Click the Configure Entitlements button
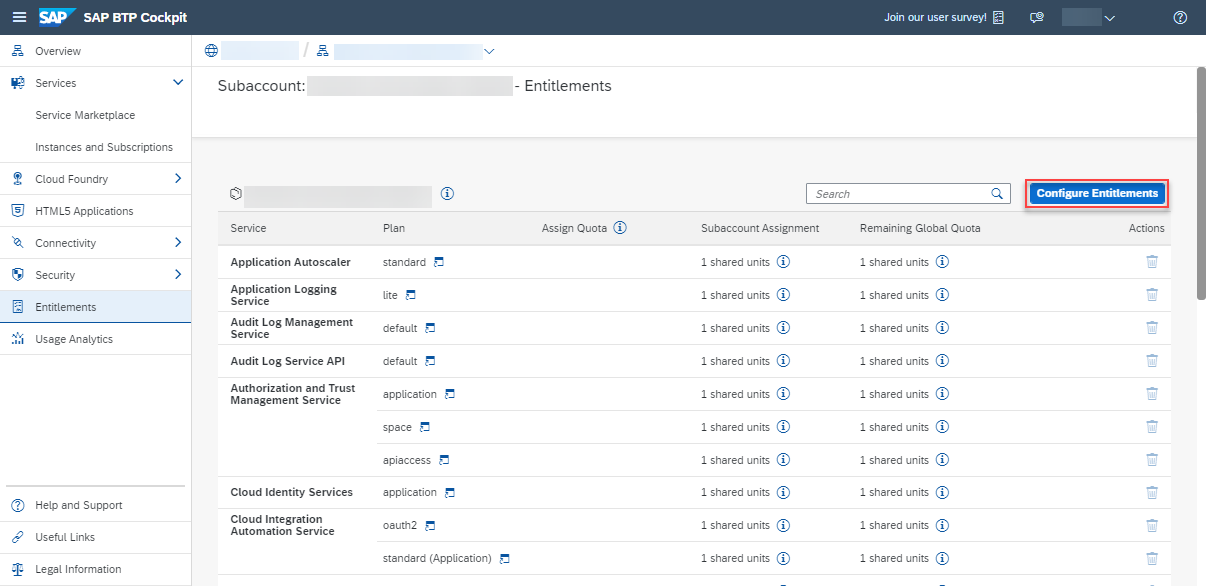The width and height of the screenshot is (1206, 586). pyautogui.click(x=1097, y=193)
